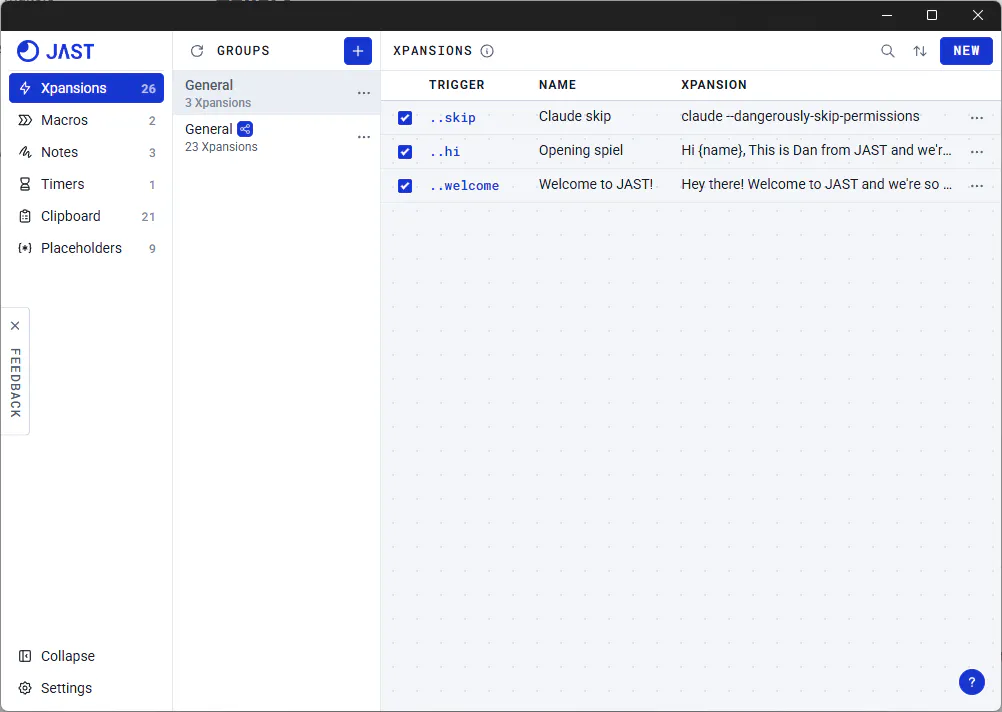Click the Xpansions lightning bolt icon
This screenshot has height=712, width=1002.
pyautogui.click(x=25, y=88)
